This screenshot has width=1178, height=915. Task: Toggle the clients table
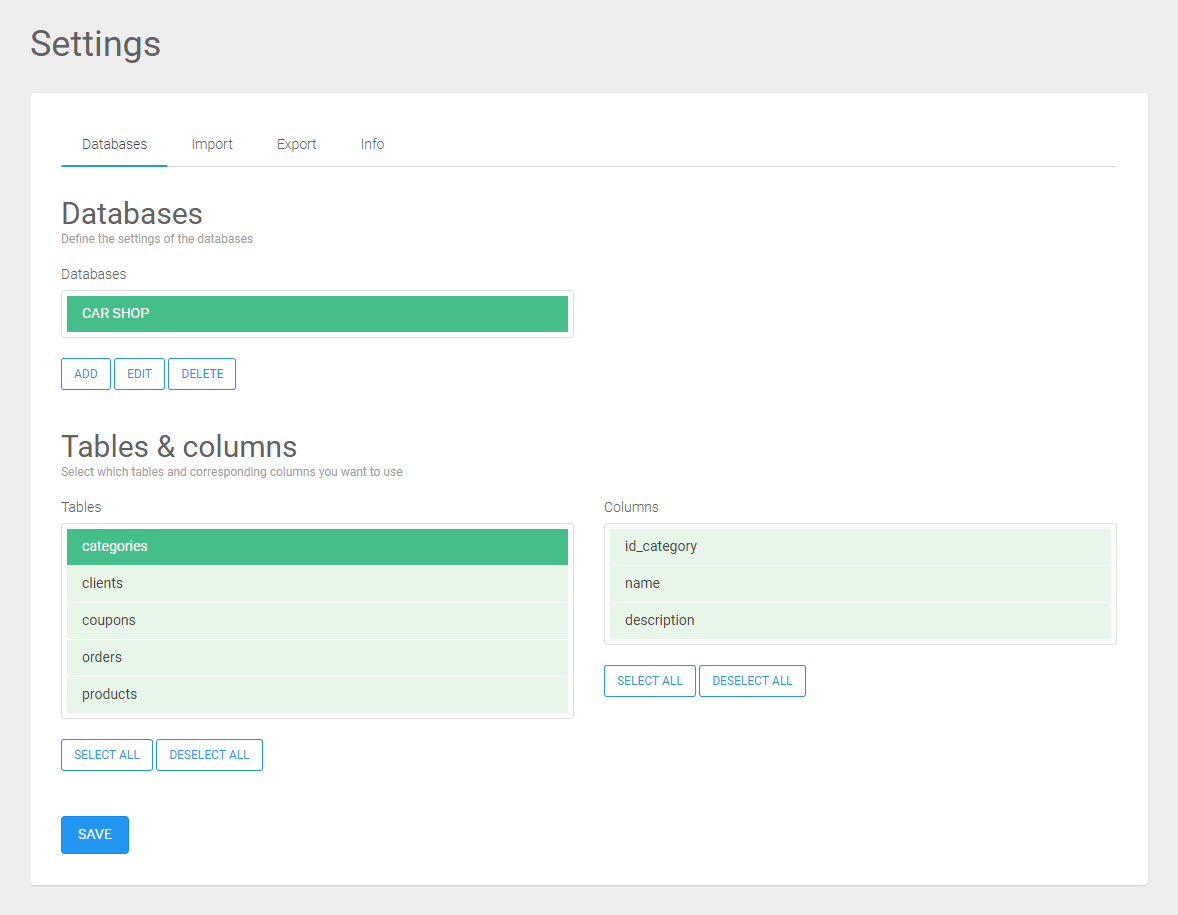tap(317, 584)
